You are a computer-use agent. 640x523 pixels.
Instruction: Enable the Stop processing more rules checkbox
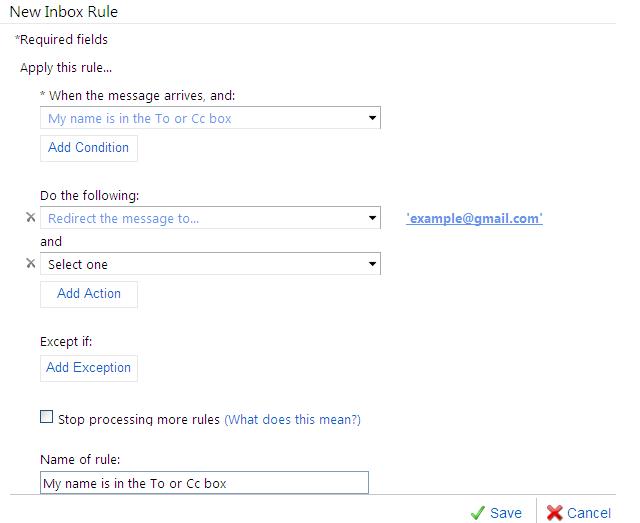(x=46, y=418)
